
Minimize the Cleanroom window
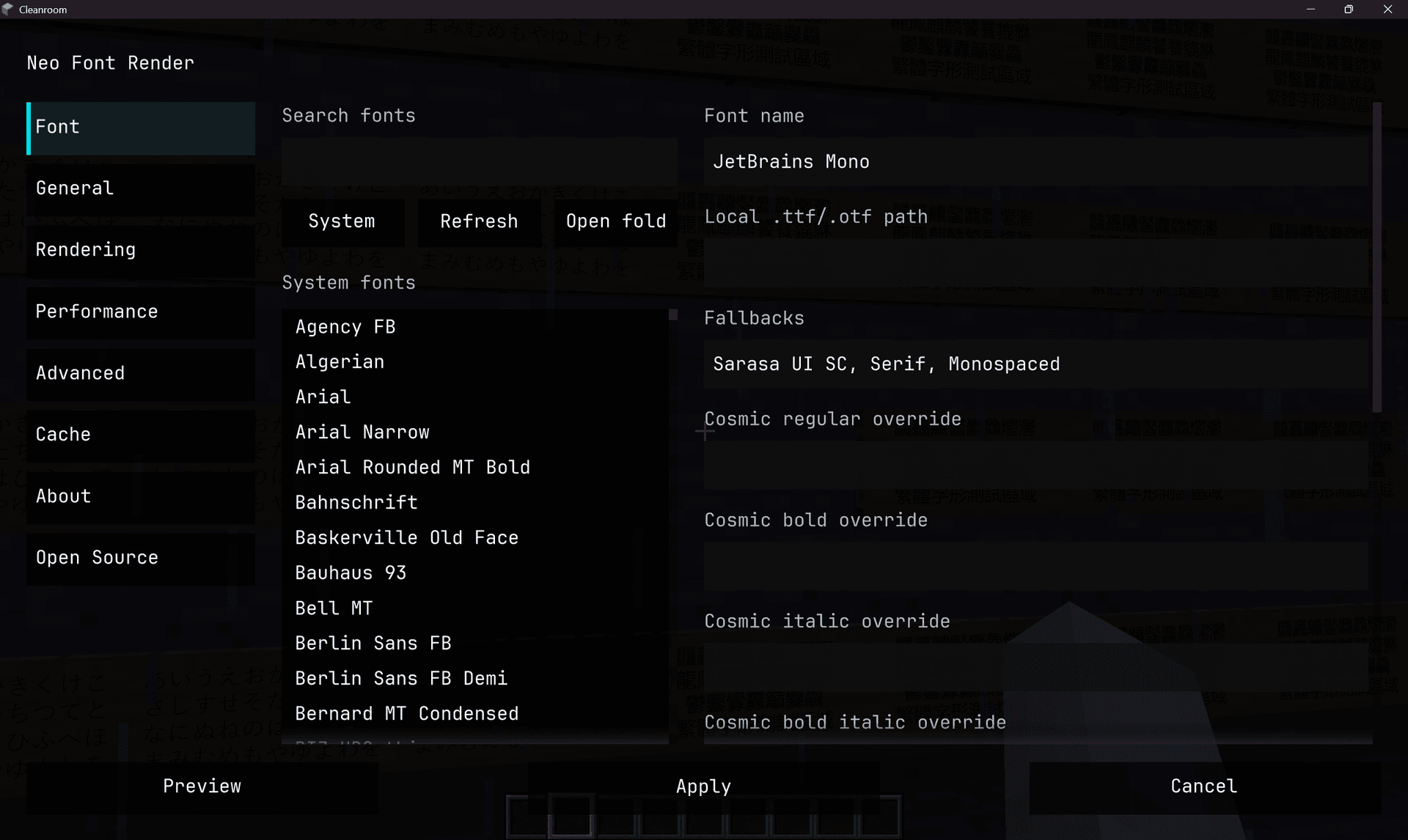[1310, 10]
